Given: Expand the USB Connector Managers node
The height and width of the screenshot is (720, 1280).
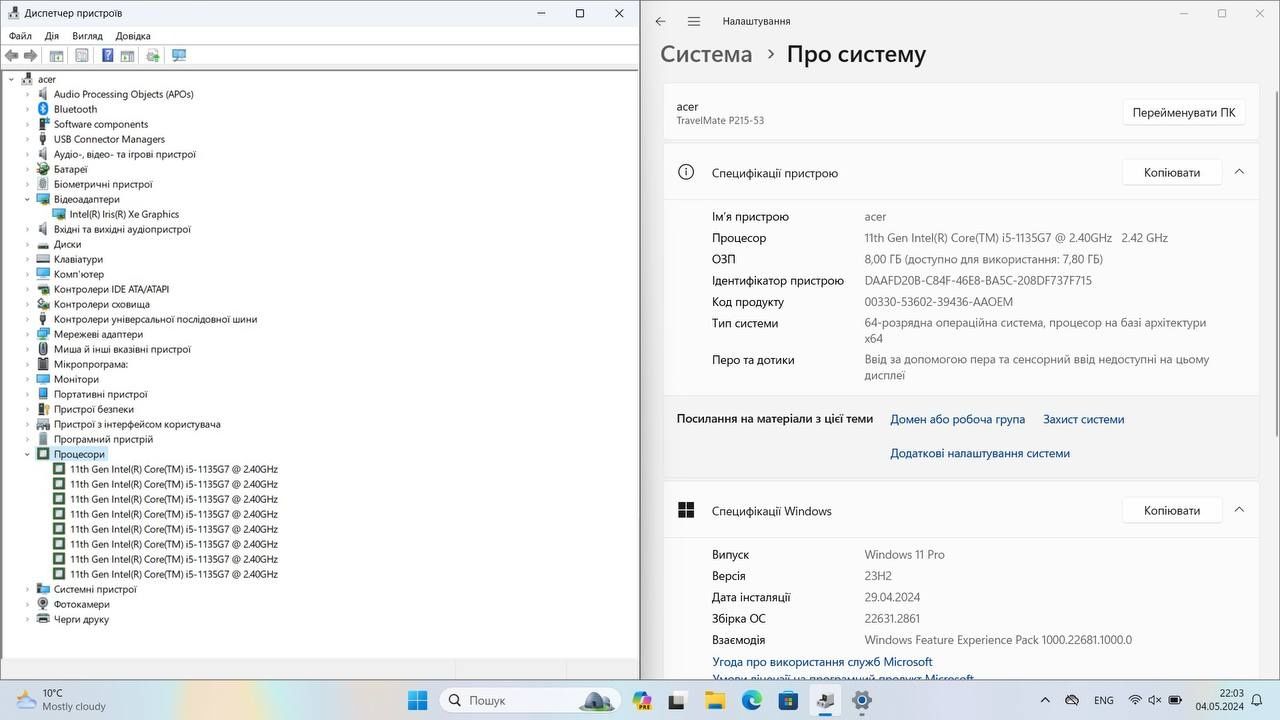Looking at the screenshot, I should tap(28, 139).
